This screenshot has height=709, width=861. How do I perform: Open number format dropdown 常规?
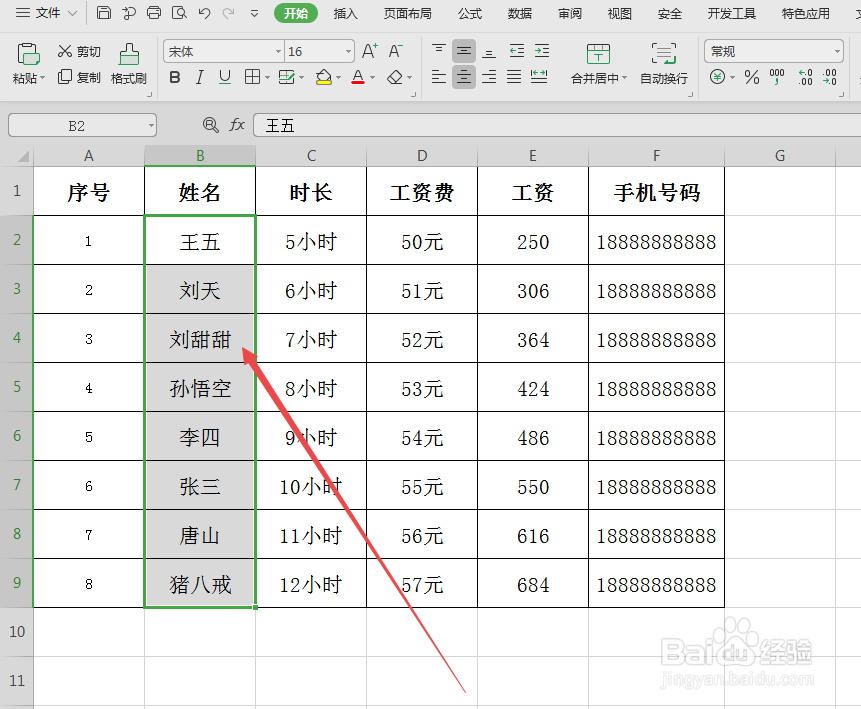(837, 52)
